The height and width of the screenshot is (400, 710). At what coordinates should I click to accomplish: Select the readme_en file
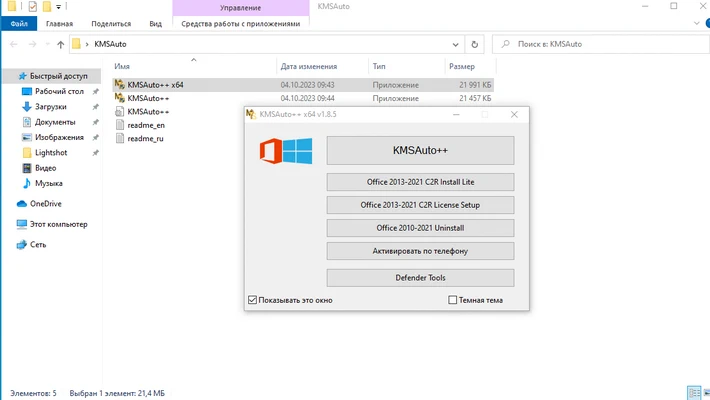click(x=146, y=125)
